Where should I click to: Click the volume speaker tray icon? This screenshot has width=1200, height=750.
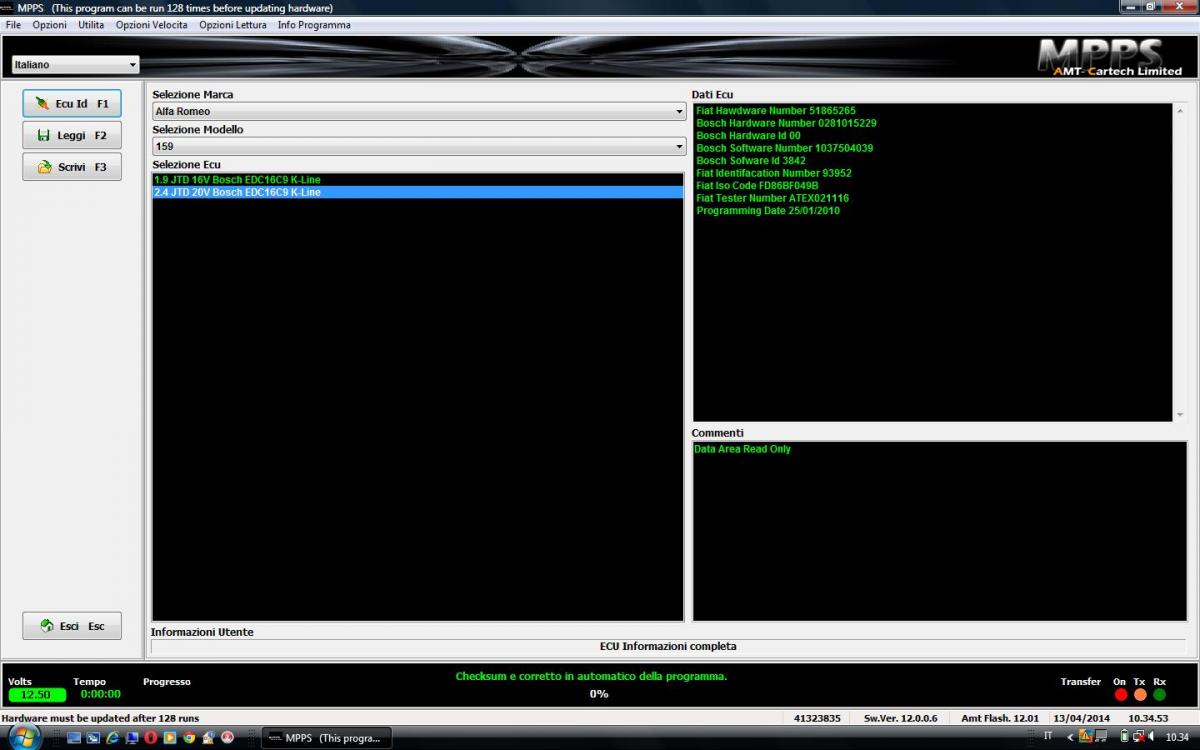point(1152,737)
